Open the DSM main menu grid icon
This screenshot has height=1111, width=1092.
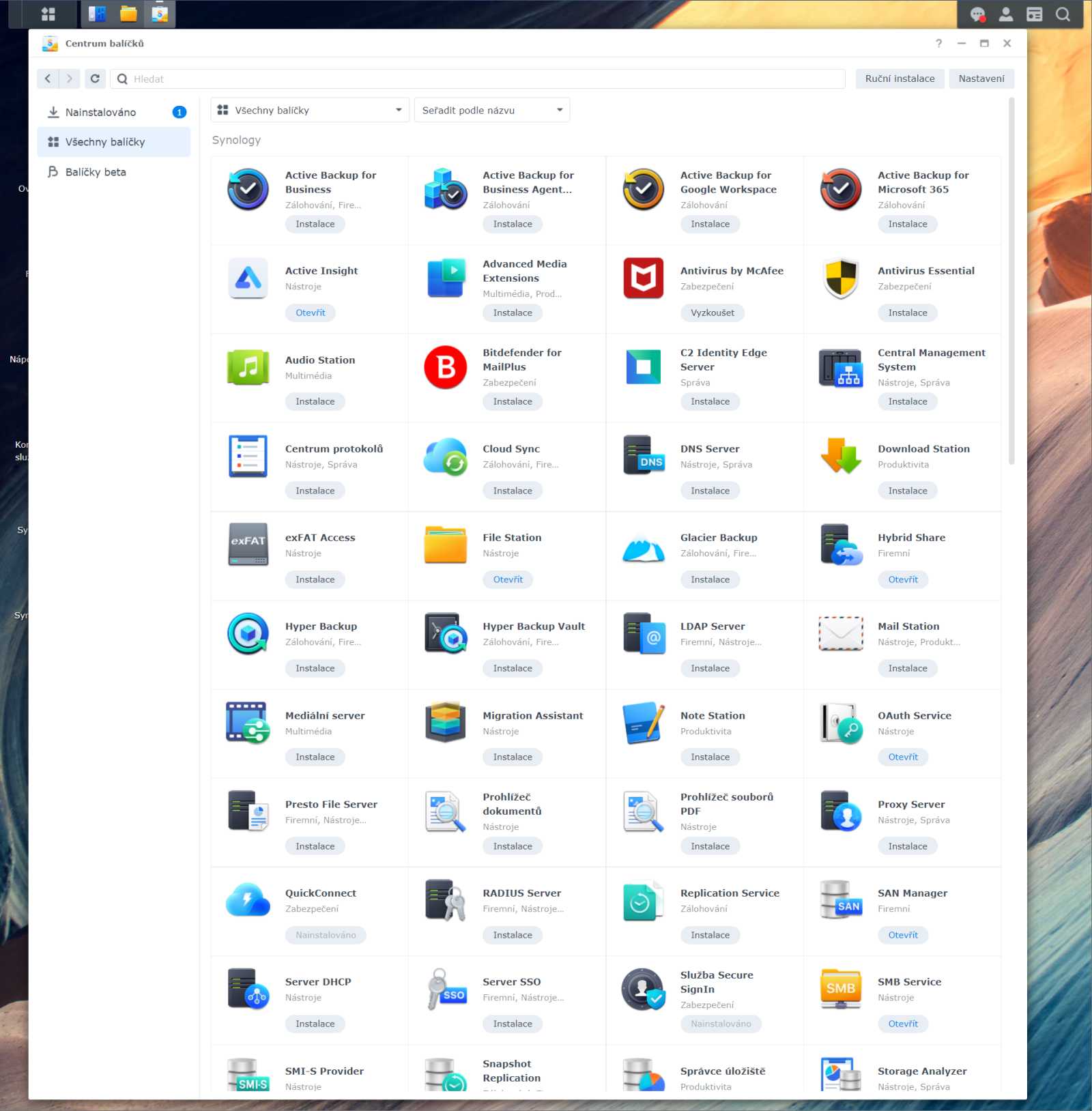(48, 14)
